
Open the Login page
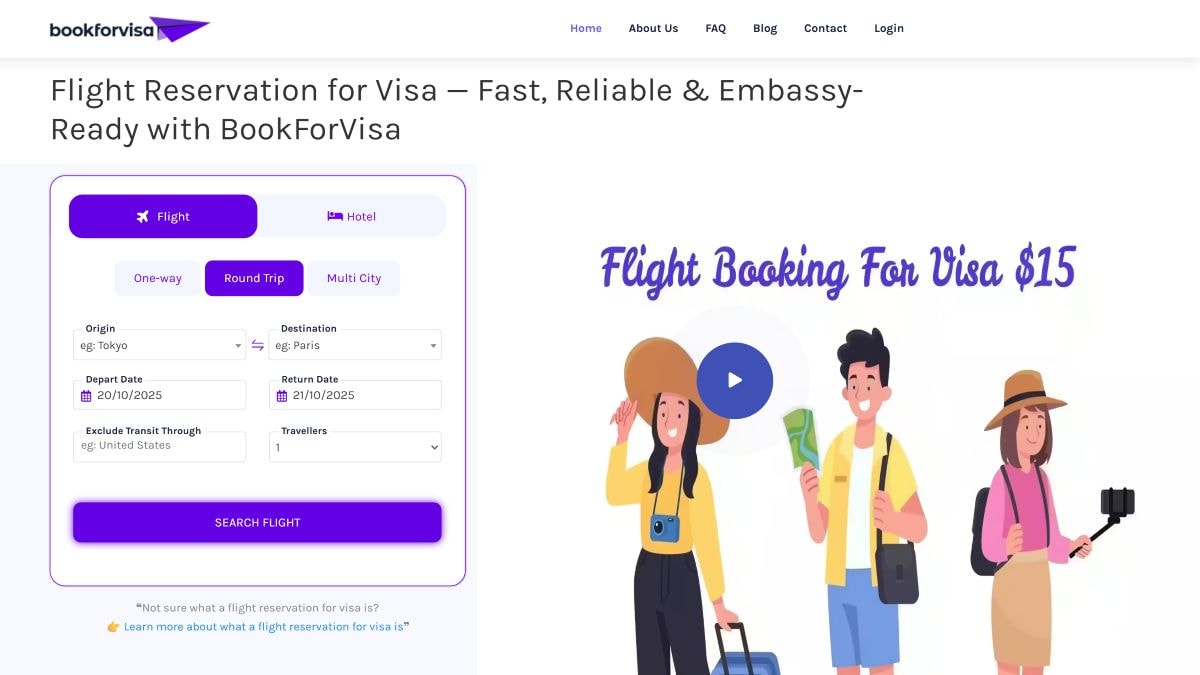(889, 28)
